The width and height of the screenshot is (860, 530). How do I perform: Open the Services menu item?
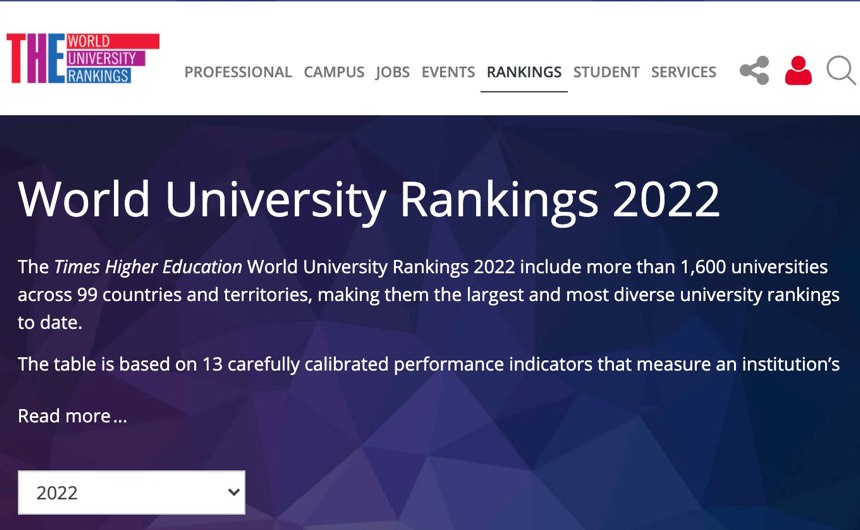point(683,72)
